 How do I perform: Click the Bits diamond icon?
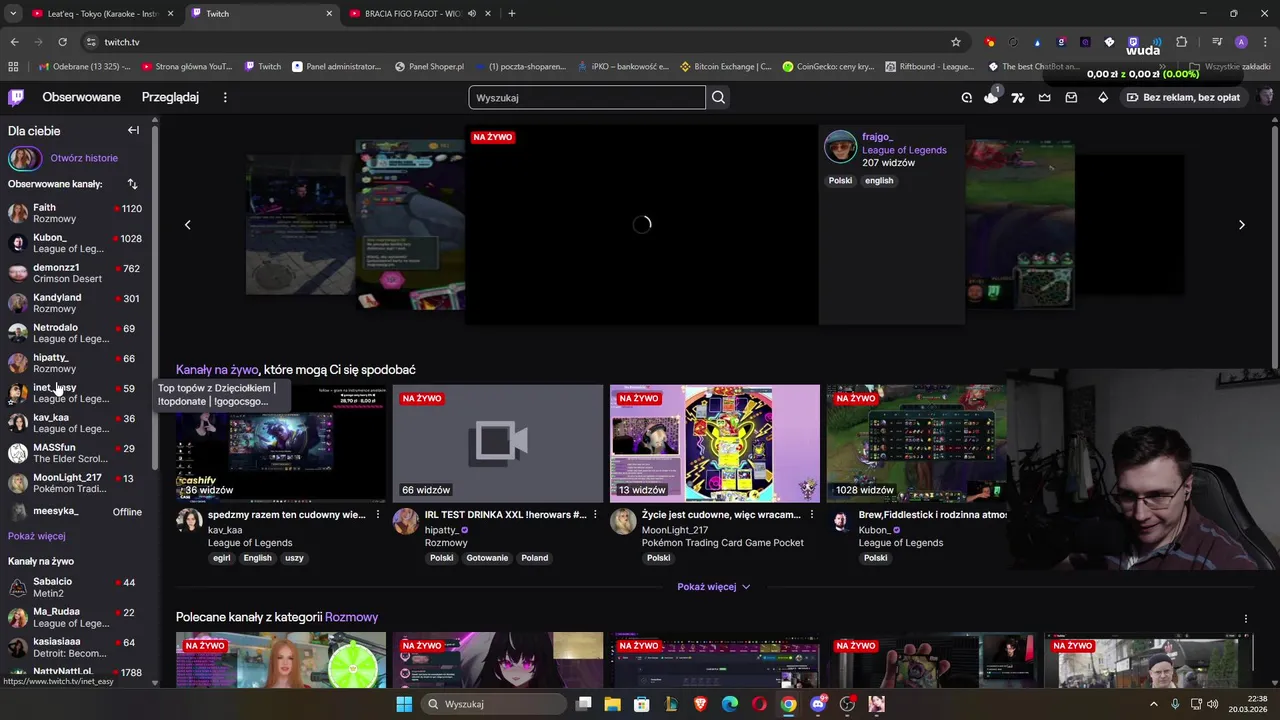coord(1103,97)
